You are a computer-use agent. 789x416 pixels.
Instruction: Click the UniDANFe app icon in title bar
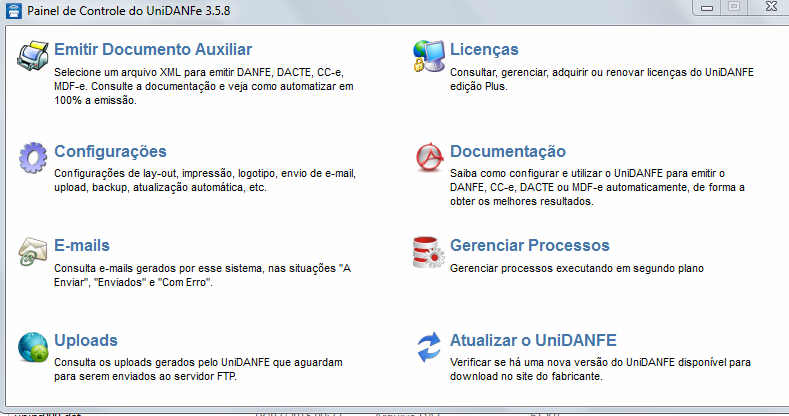(x=14, y=11)
